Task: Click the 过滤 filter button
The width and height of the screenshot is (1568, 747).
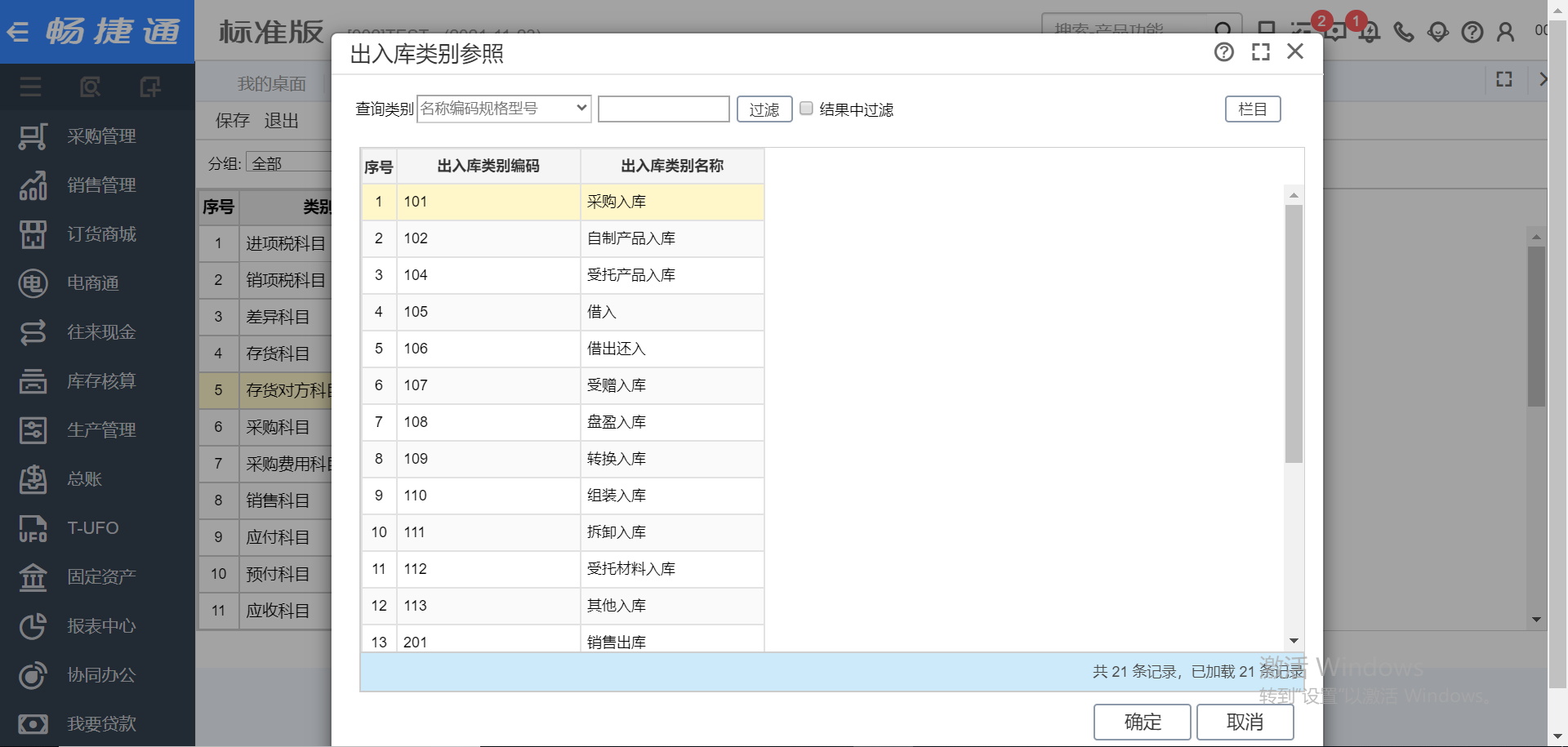Action: click(764, 109)
